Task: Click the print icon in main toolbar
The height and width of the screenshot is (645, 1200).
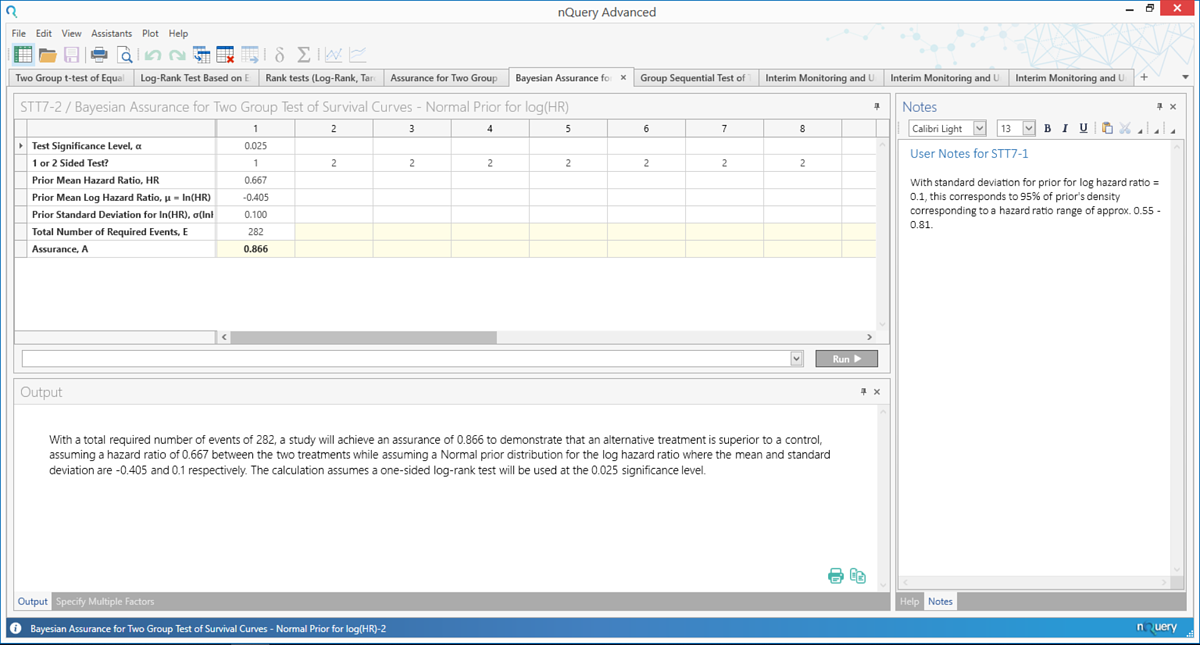Action: [x=99, y=55]
